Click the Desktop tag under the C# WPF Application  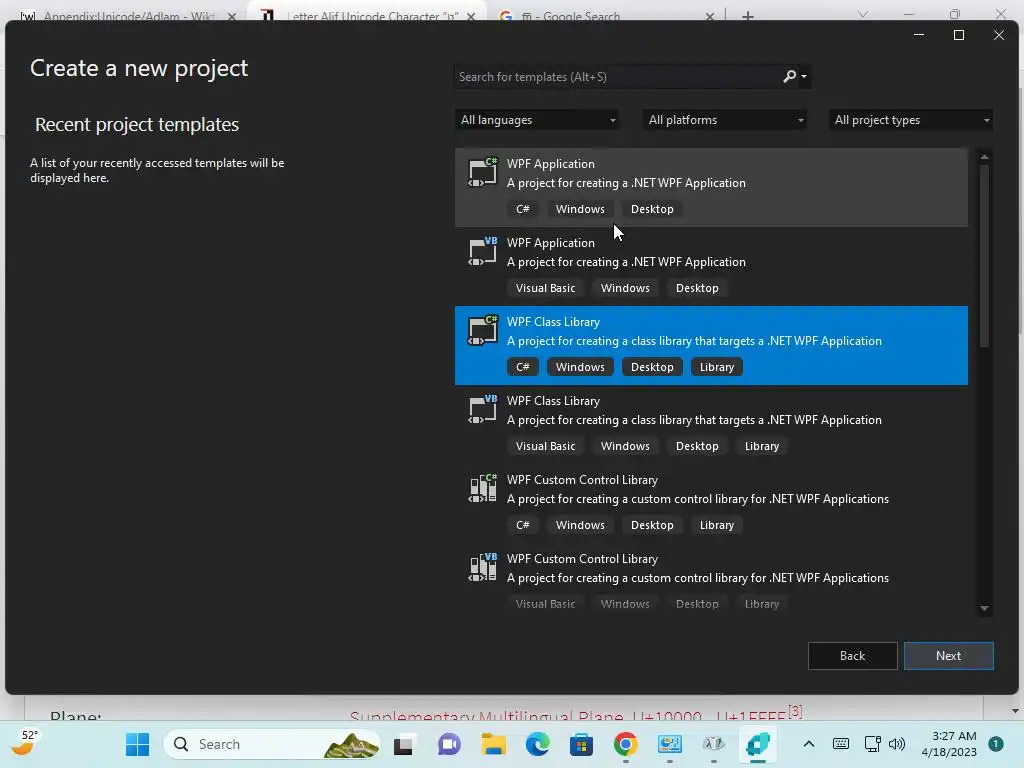[652, 209]
